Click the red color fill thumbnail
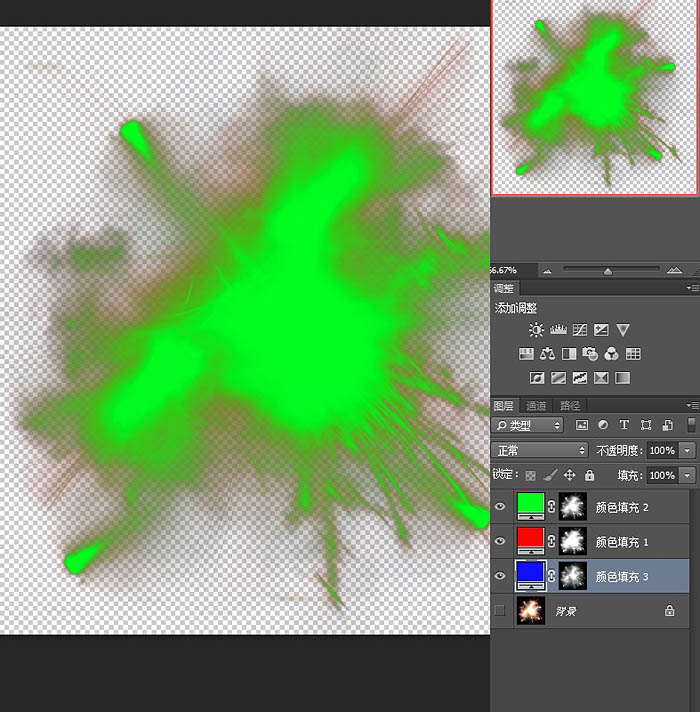Image resolution: width=700 pixels, height=712 pixels. [x=531, y=542]
